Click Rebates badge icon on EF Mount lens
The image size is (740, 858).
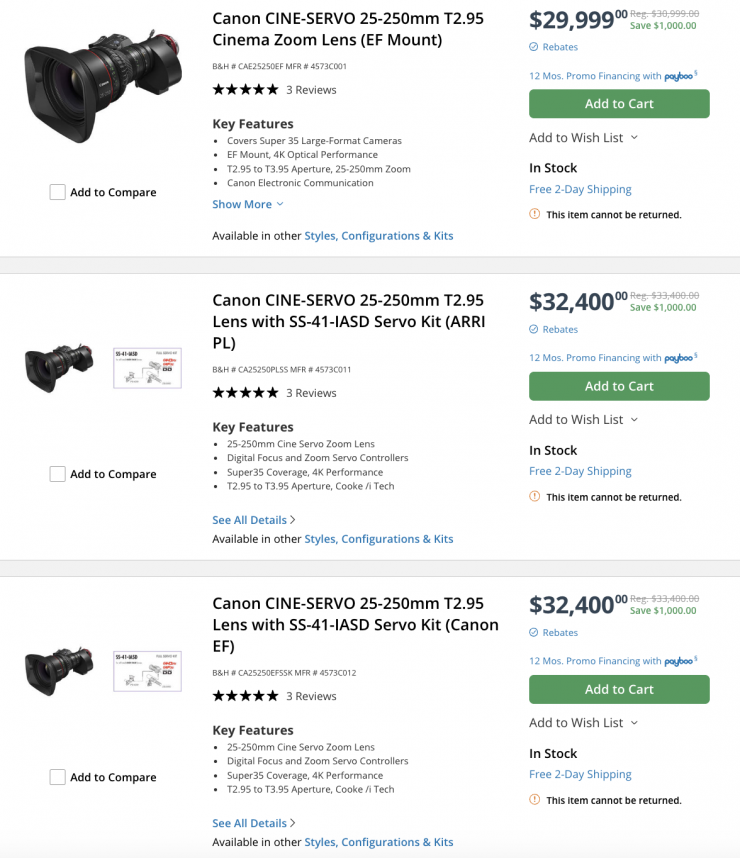tap(534, 47)
